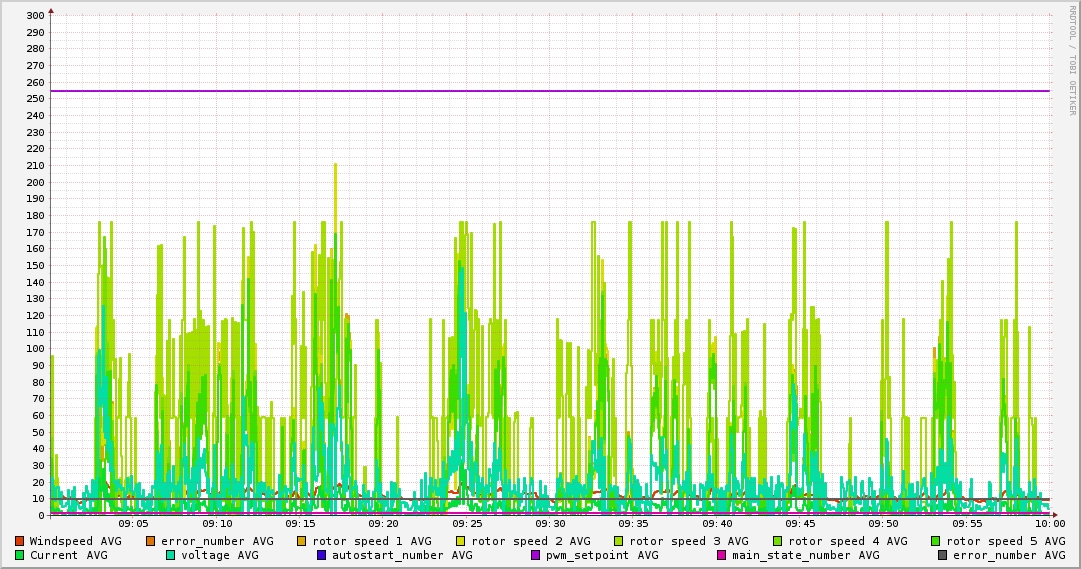Click the gray error_number AVG legend swatch

pos(943,555)
